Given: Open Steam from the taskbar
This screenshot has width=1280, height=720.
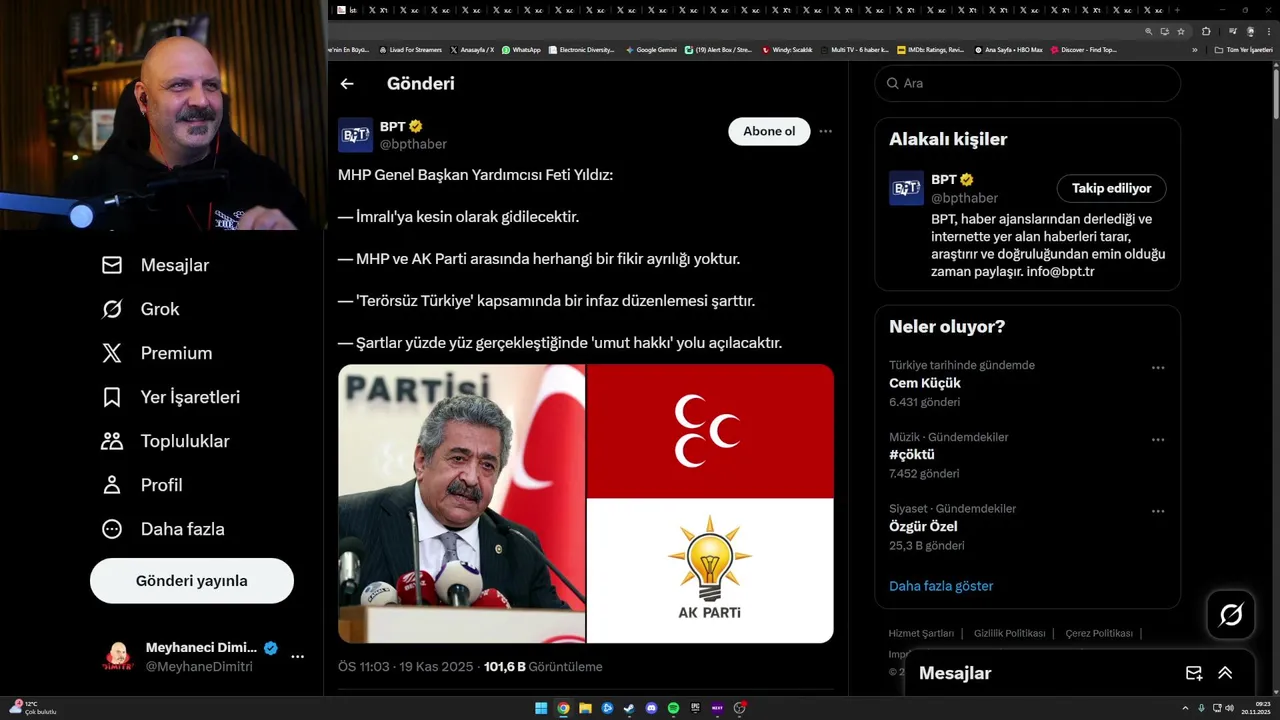Looking at the screenshot, I should pos(629,708).
